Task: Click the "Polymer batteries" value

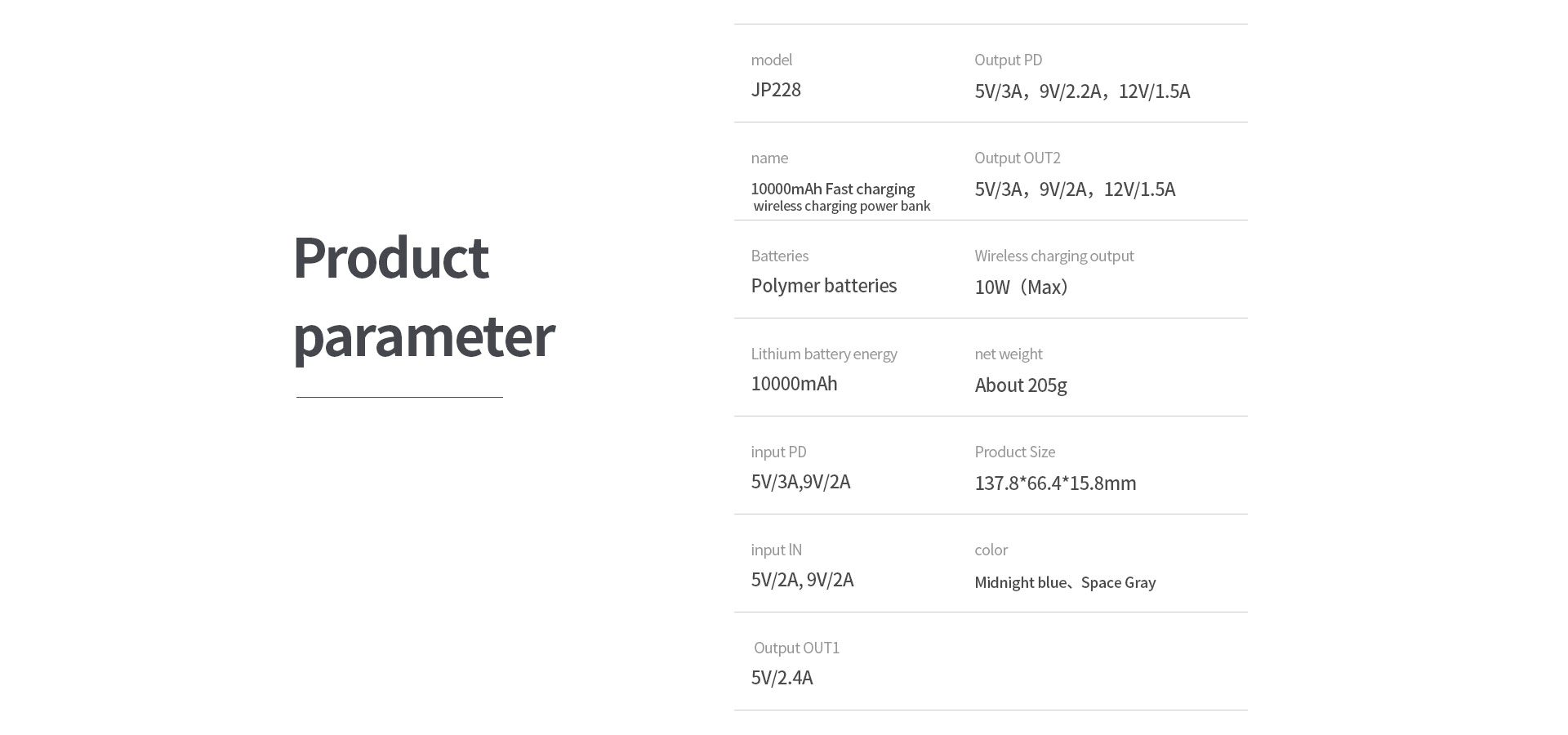Action: point(823,286)
